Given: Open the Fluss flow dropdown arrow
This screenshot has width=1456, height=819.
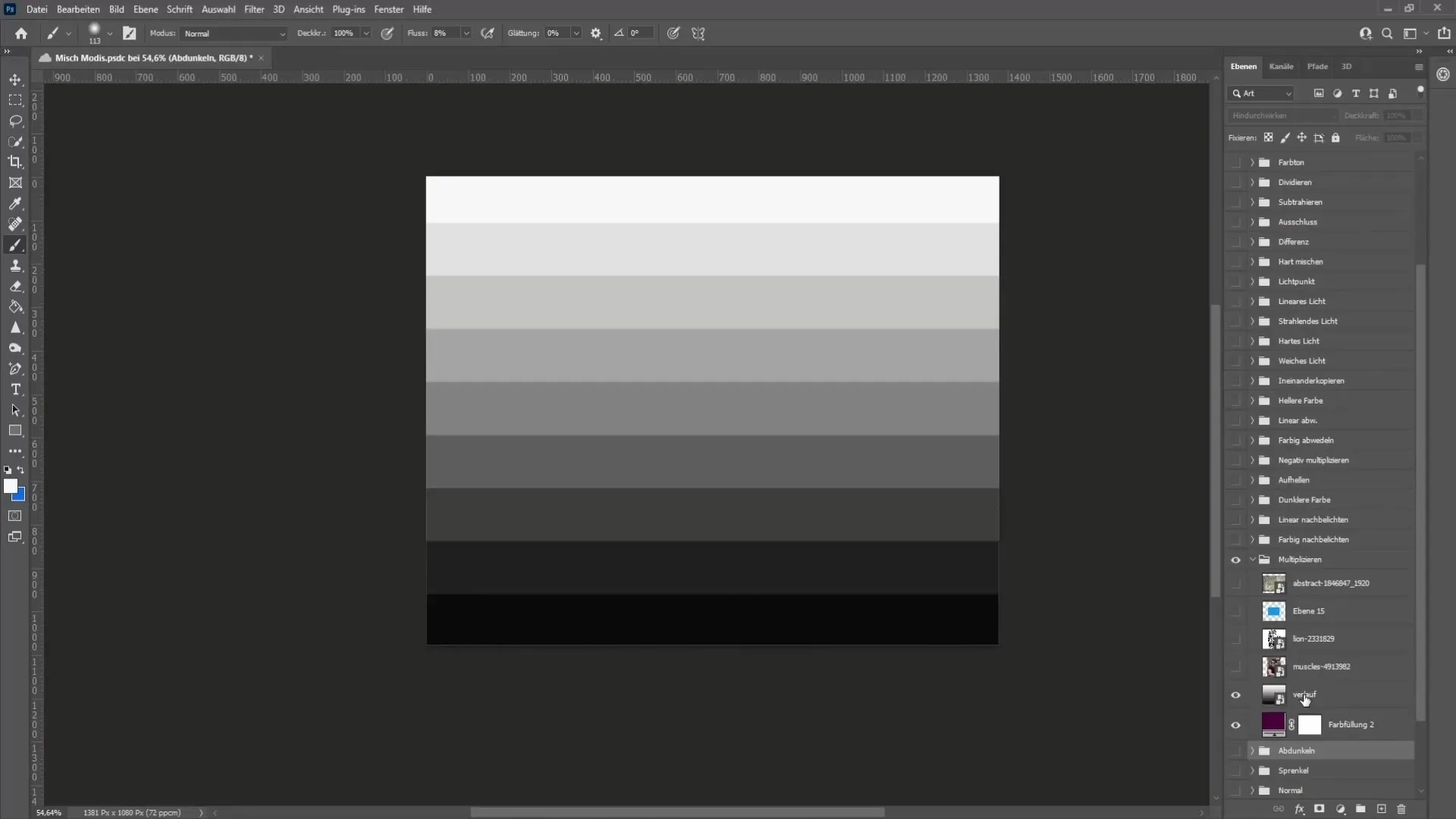Looking at the screenshot, I should point(466,33).
